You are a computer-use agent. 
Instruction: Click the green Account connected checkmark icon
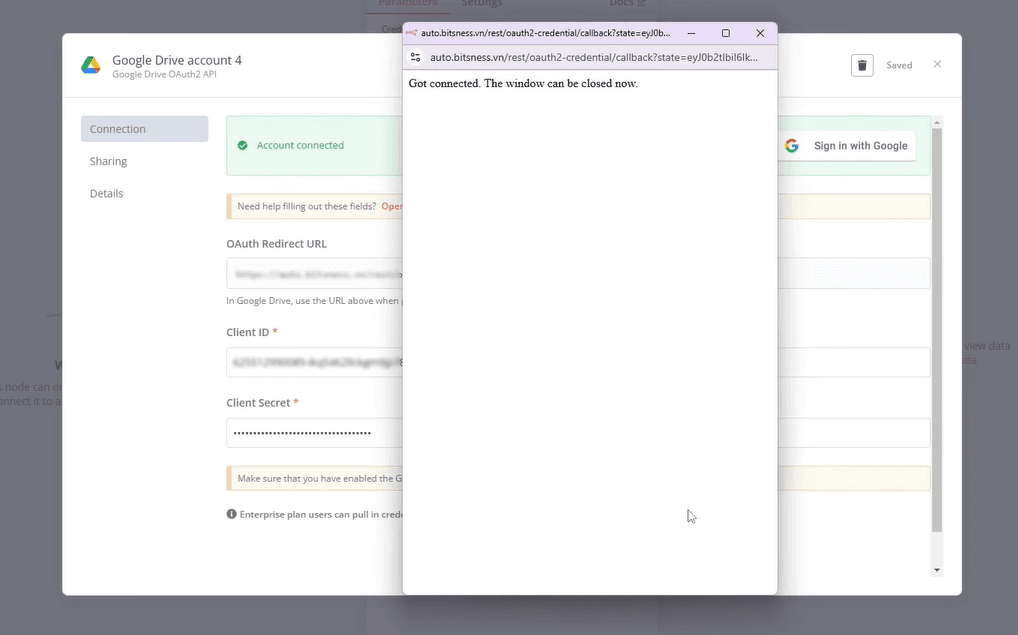tap(242, 146)
